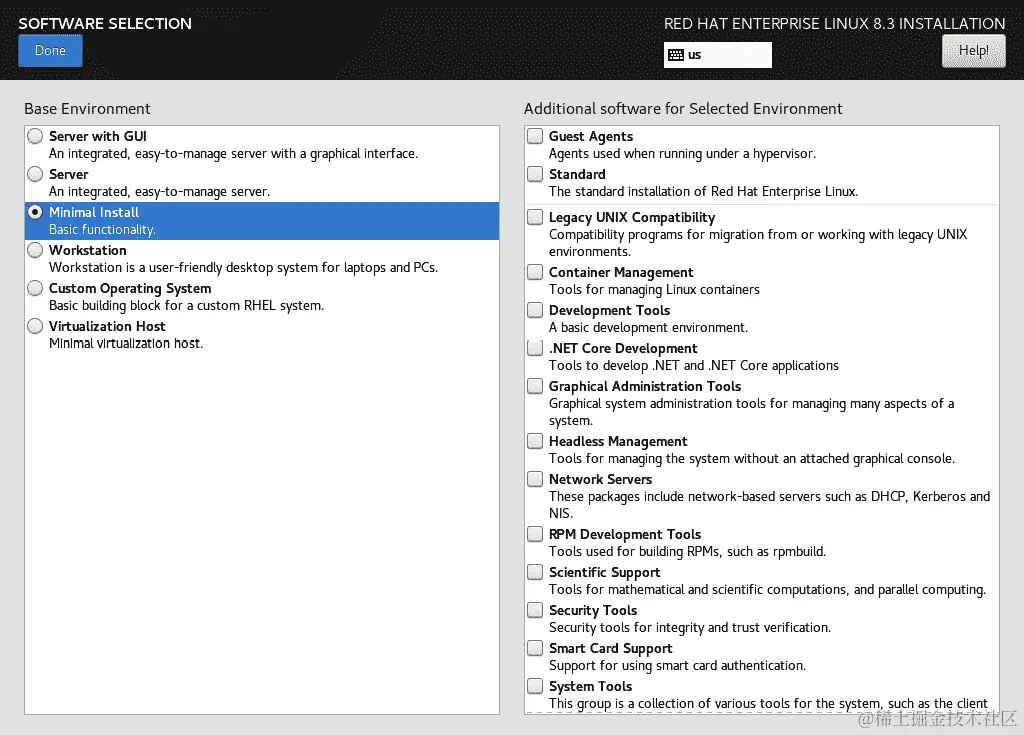
Task: Select Server with GUI environment
Action: [x=36, y=137]
